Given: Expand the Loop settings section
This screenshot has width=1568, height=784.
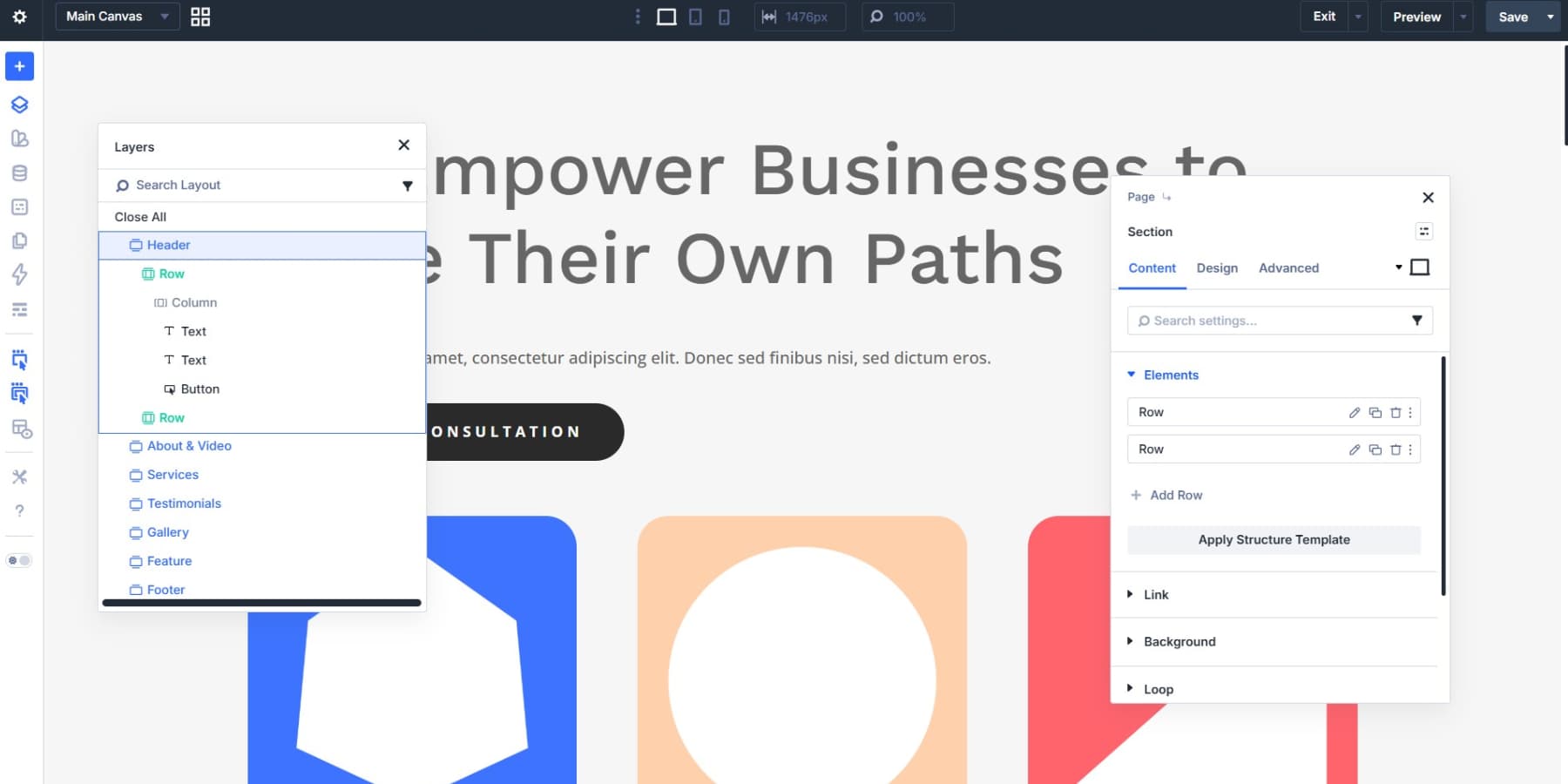Looking at the screenshot, I should (x=1159, y=688).
